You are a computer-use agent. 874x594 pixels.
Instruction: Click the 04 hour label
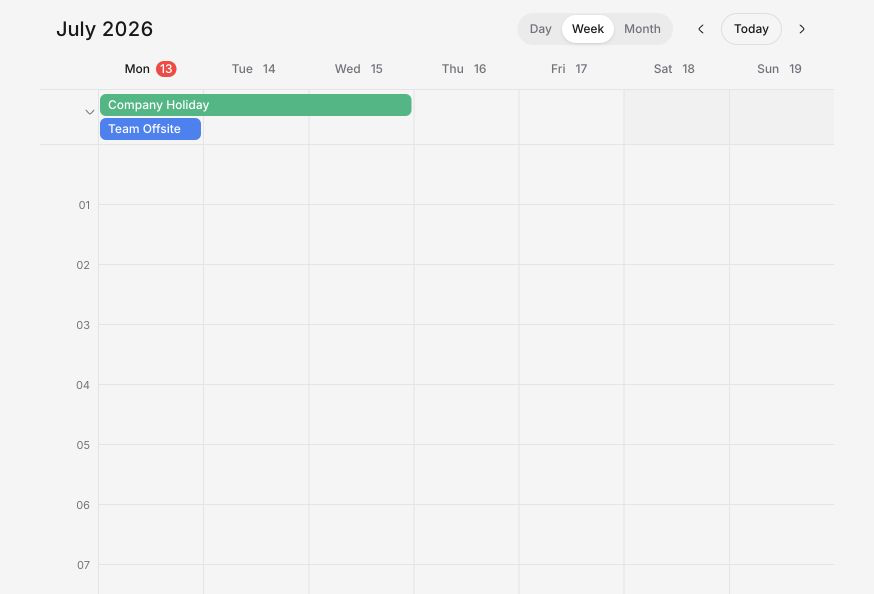point(83,385)
